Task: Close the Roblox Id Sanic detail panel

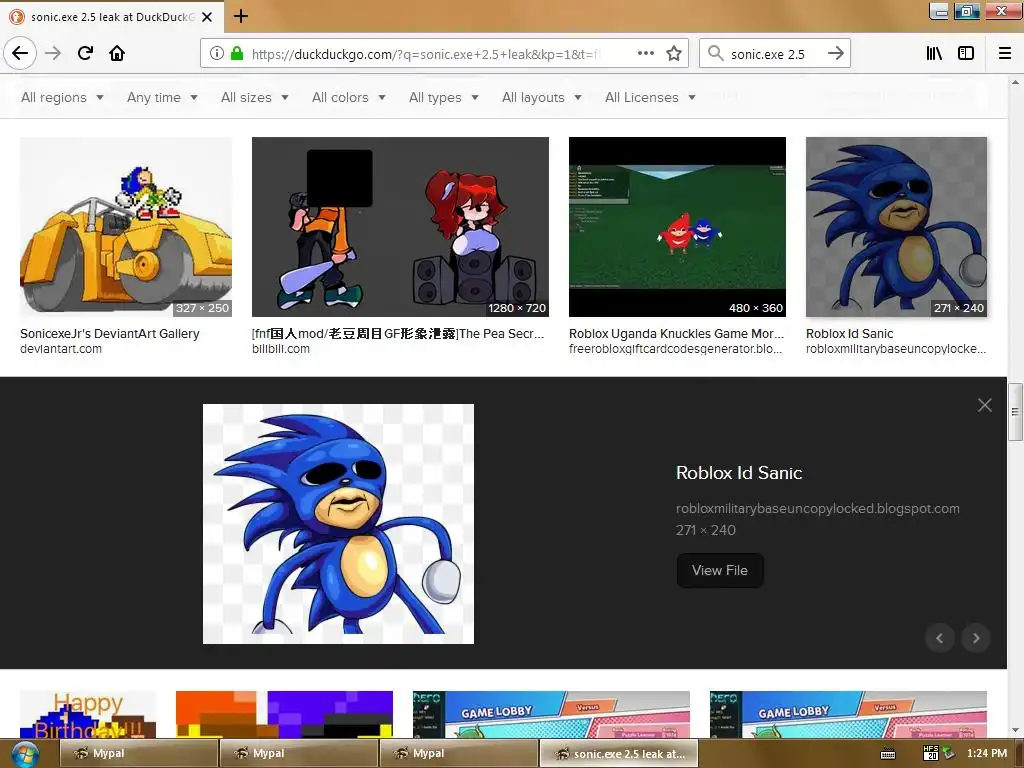Action: pos(985,405)
